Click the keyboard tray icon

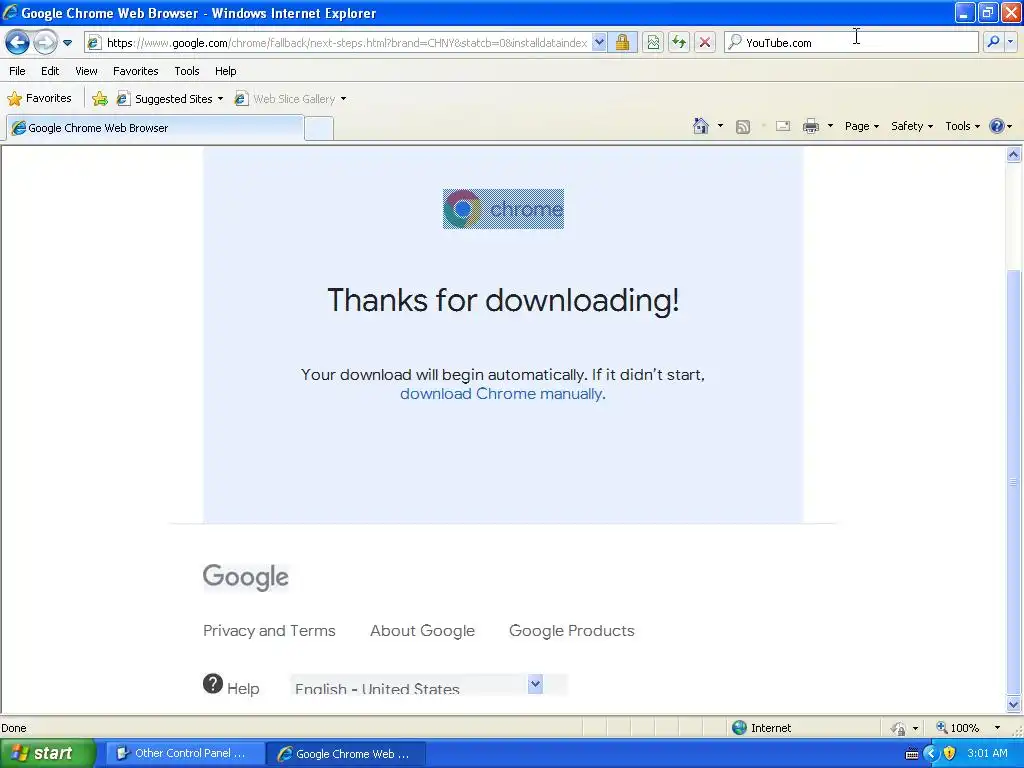[912, 754]
